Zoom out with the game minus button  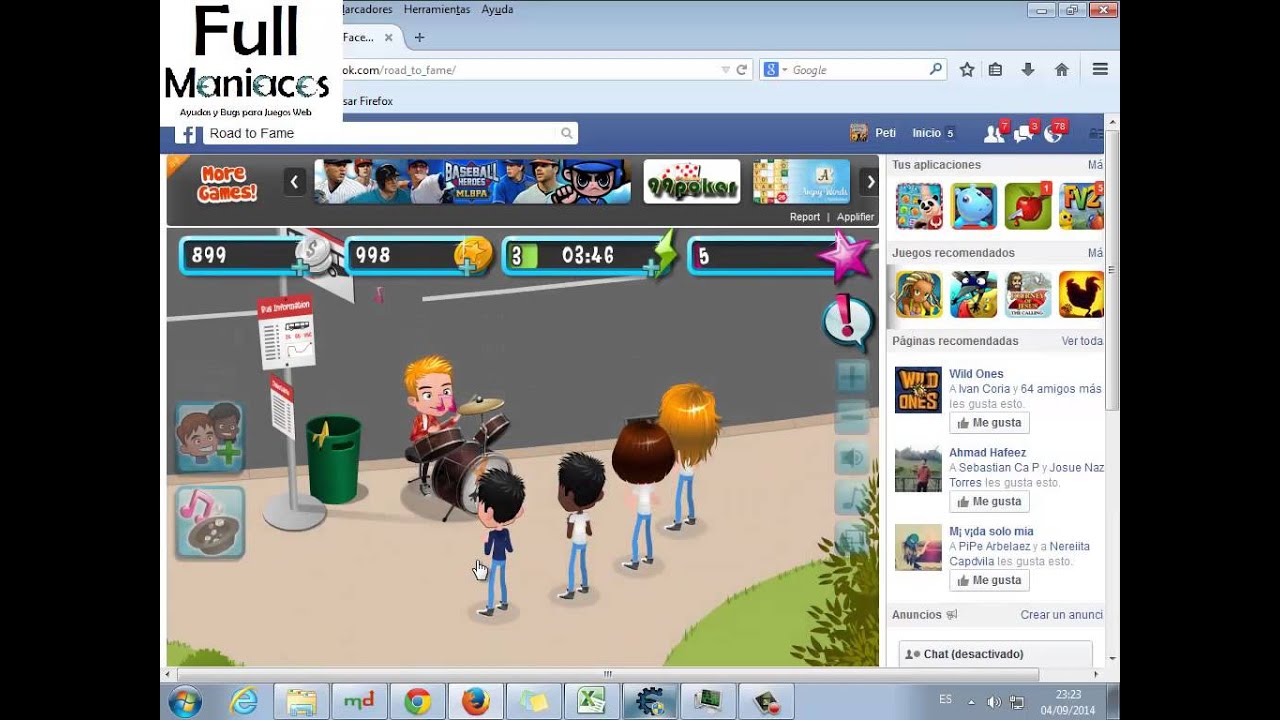pyautogui.click(x=852, y=417)
